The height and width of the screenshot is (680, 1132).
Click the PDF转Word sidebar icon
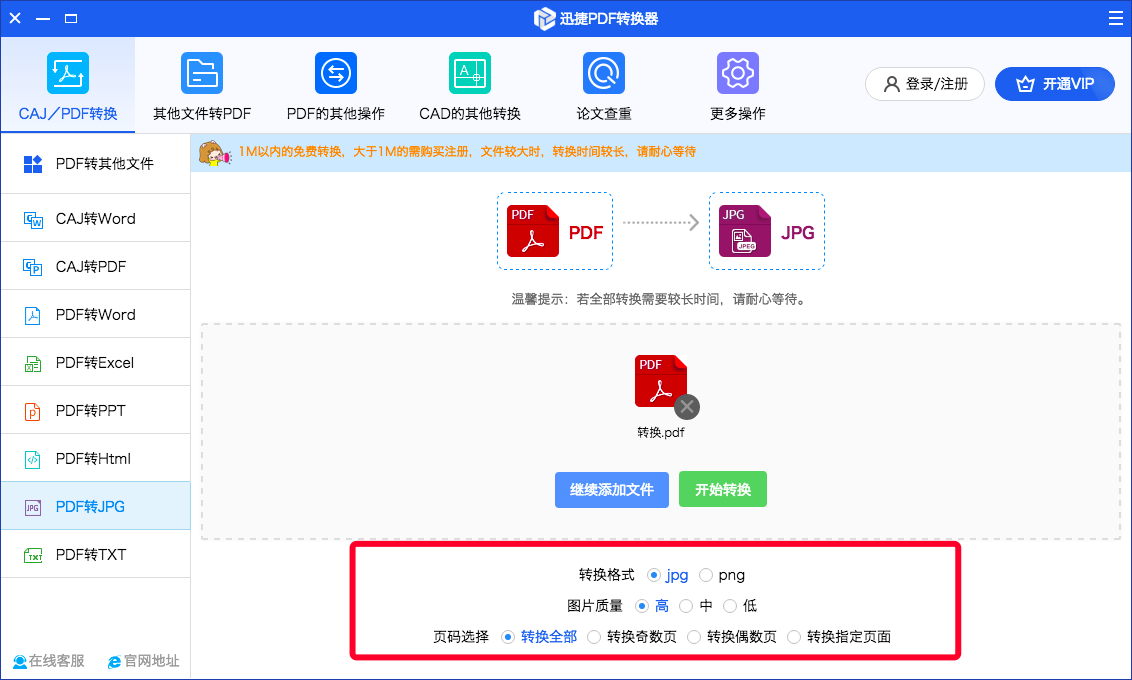point(33,315)
